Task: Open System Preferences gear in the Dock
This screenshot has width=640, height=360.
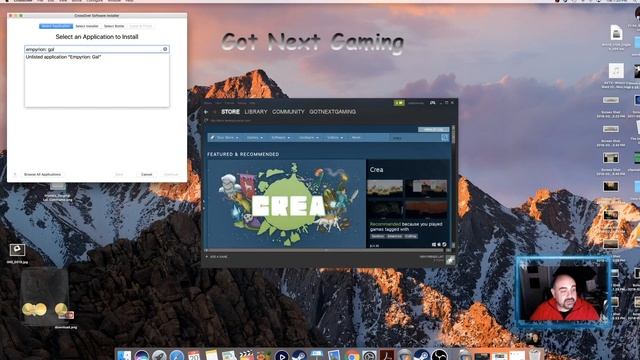Action: 369,356
